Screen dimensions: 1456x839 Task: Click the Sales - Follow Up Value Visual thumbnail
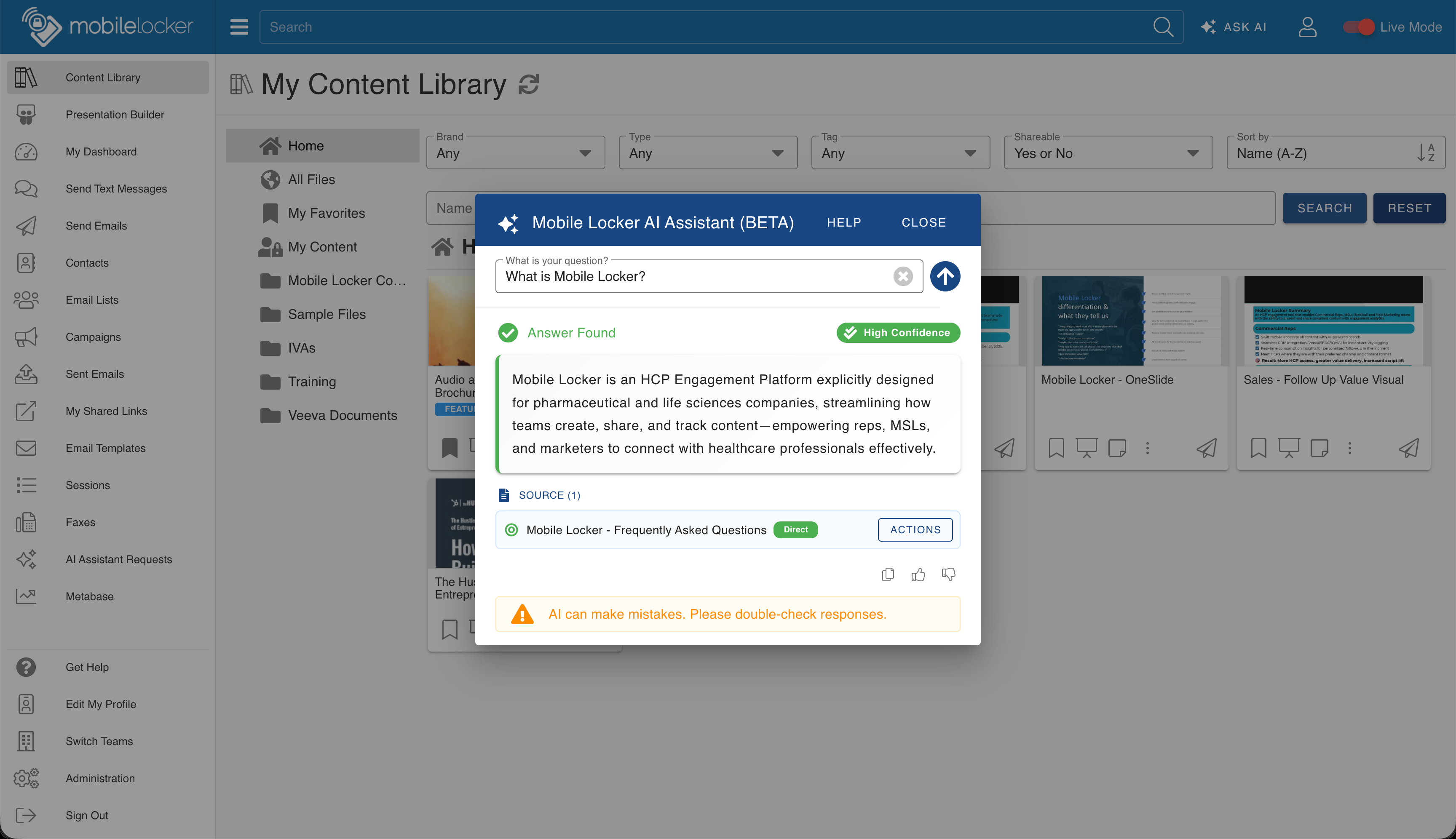(x=1333, y=321)
